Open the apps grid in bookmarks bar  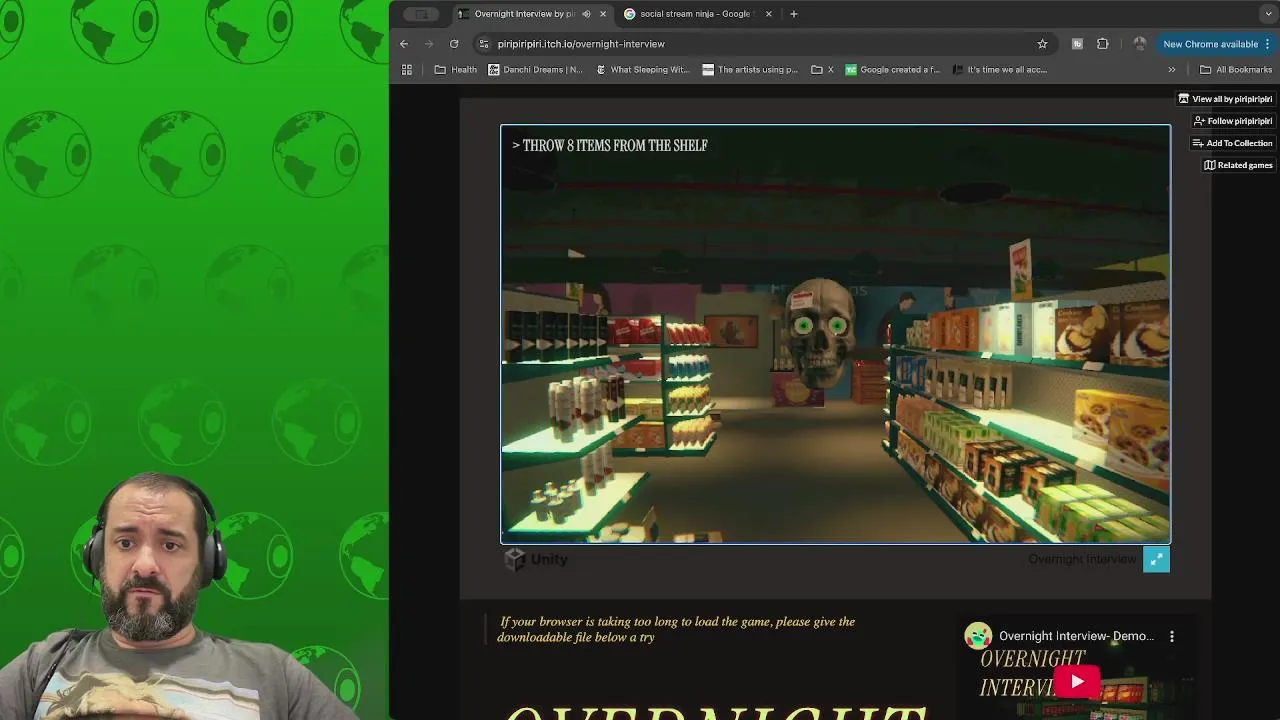(407, 70)
